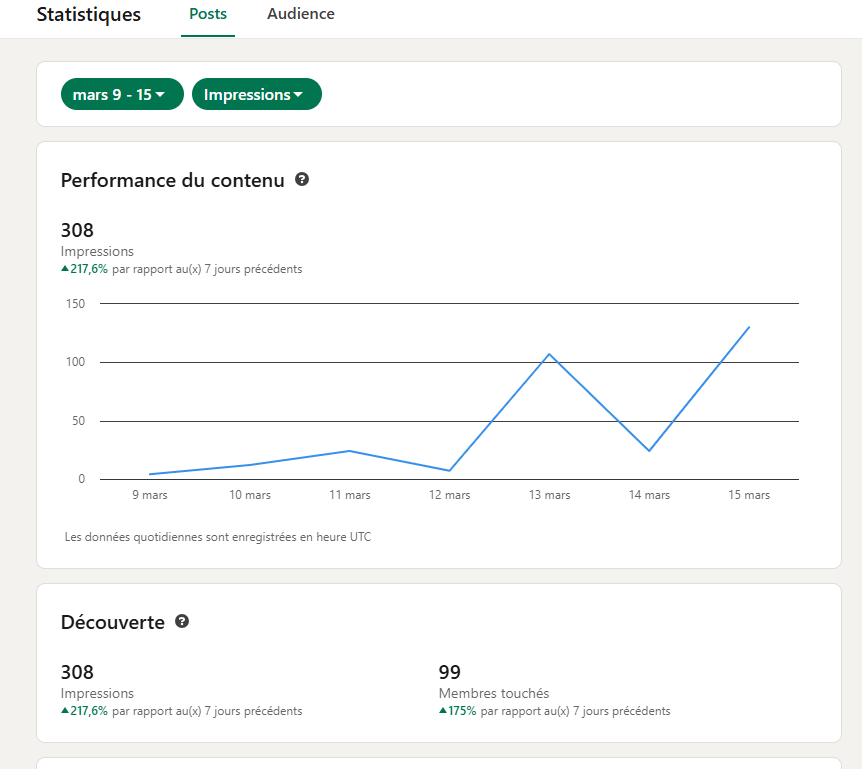Click the 175% increase indicator
The image size is (862, 769).
point(457,711)
